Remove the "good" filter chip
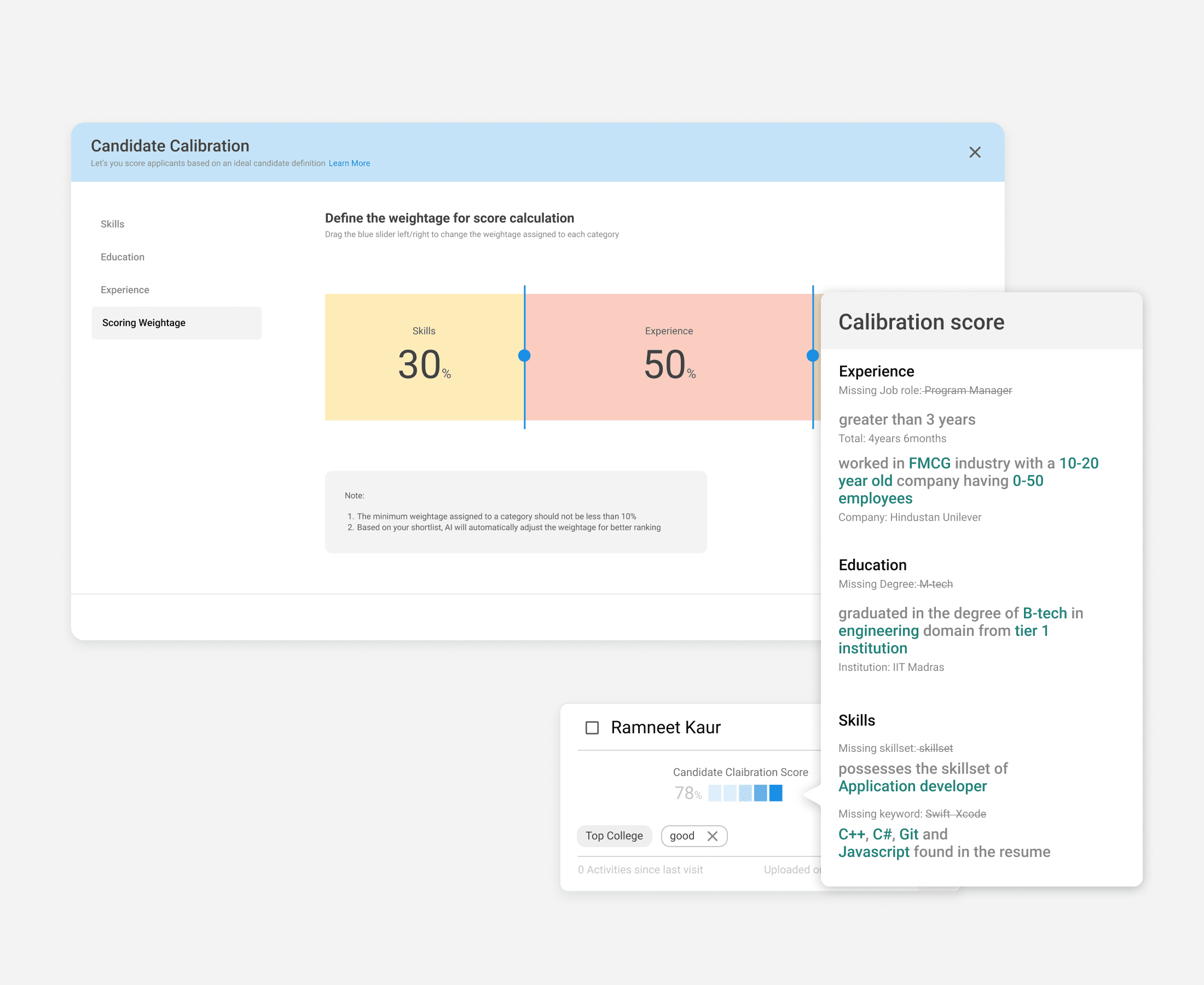Screen dimensions: 1204x985 click(x=713, y=835)
